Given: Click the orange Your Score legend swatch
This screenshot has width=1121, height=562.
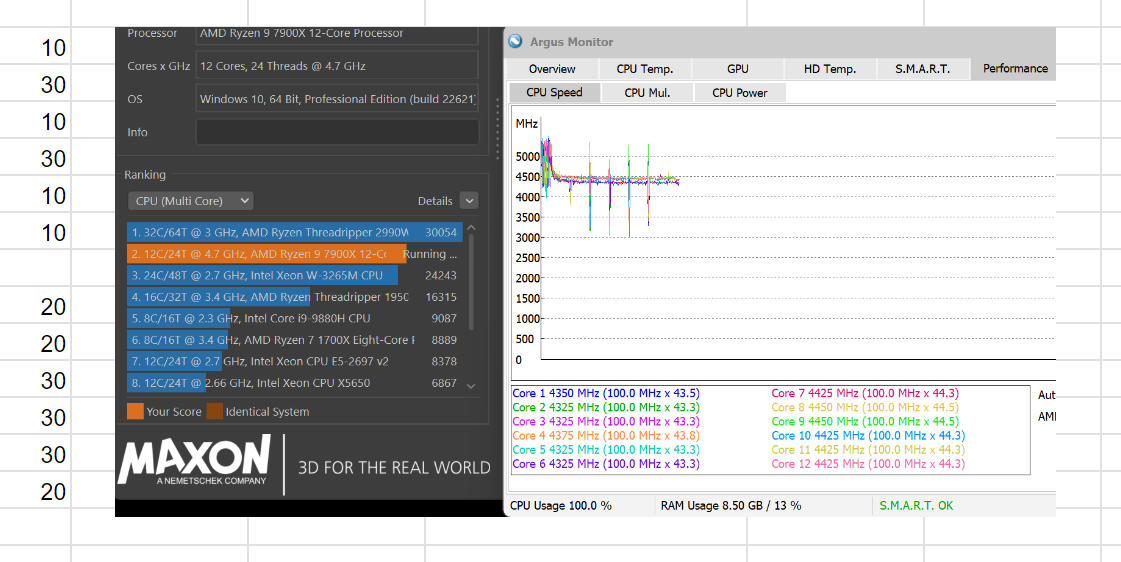Looking at the screenshot, I should tap(135, 411).
